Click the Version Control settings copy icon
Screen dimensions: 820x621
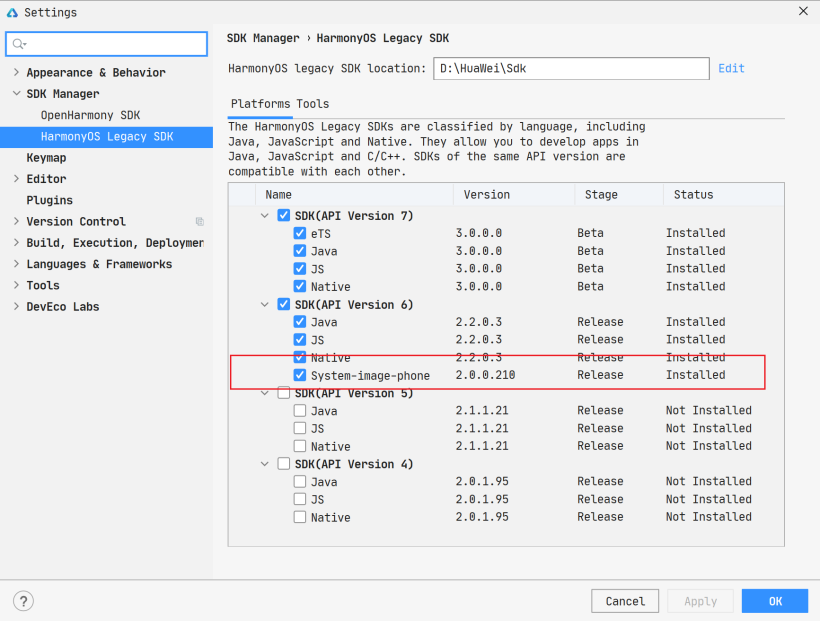(x=199, y=222)
